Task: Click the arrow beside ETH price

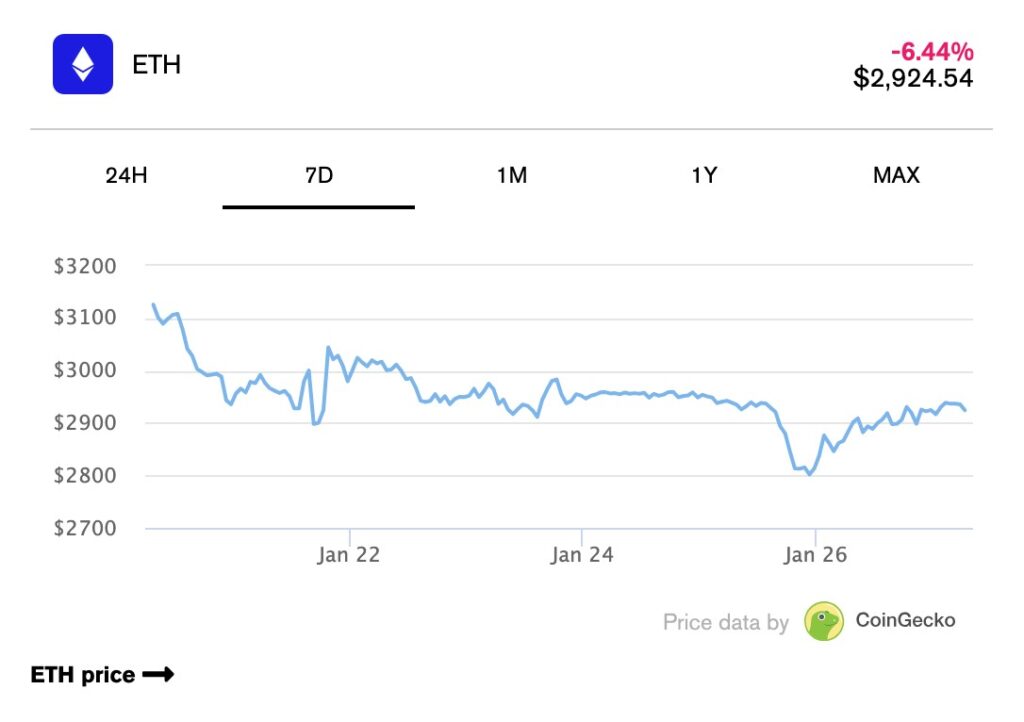Action: (x=158, y=675)
